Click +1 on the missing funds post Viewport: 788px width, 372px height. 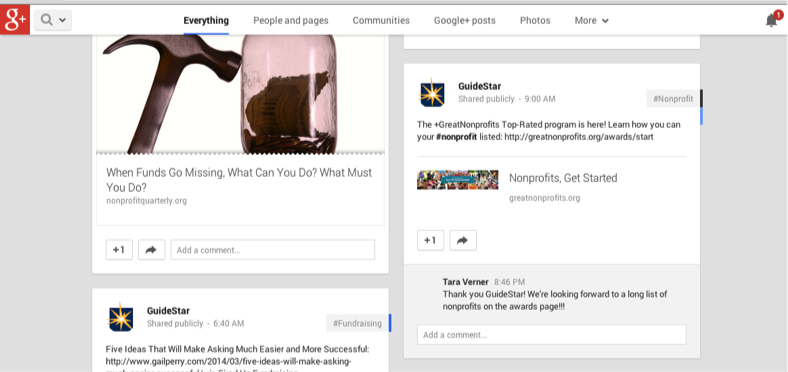(x=119, y=250)
